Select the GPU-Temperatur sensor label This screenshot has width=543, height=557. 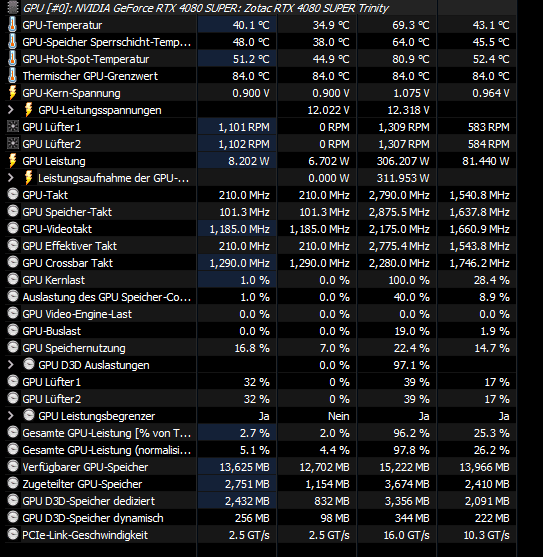click(x=62, y=25)
